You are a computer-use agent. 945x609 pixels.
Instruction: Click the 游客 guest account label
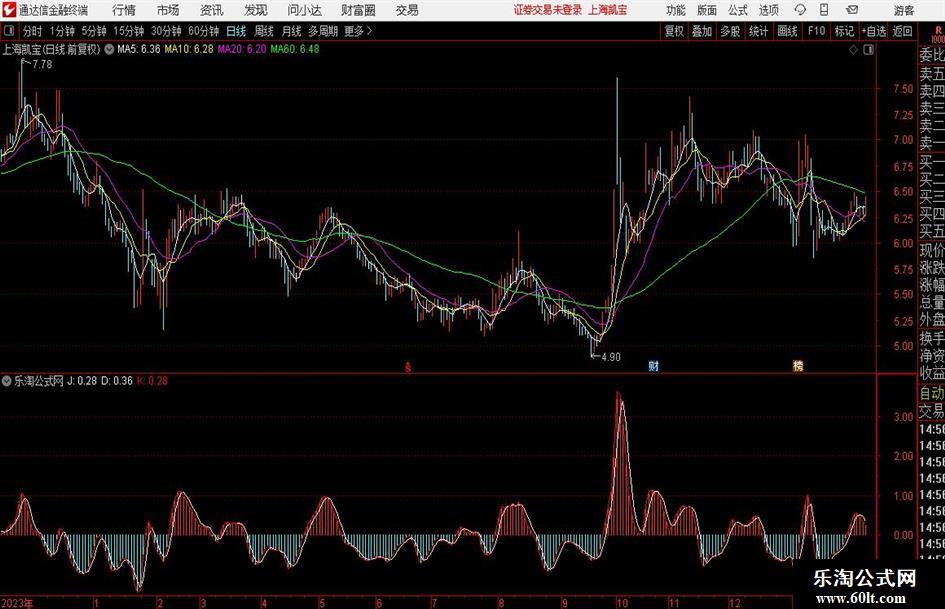coord(903,10)
